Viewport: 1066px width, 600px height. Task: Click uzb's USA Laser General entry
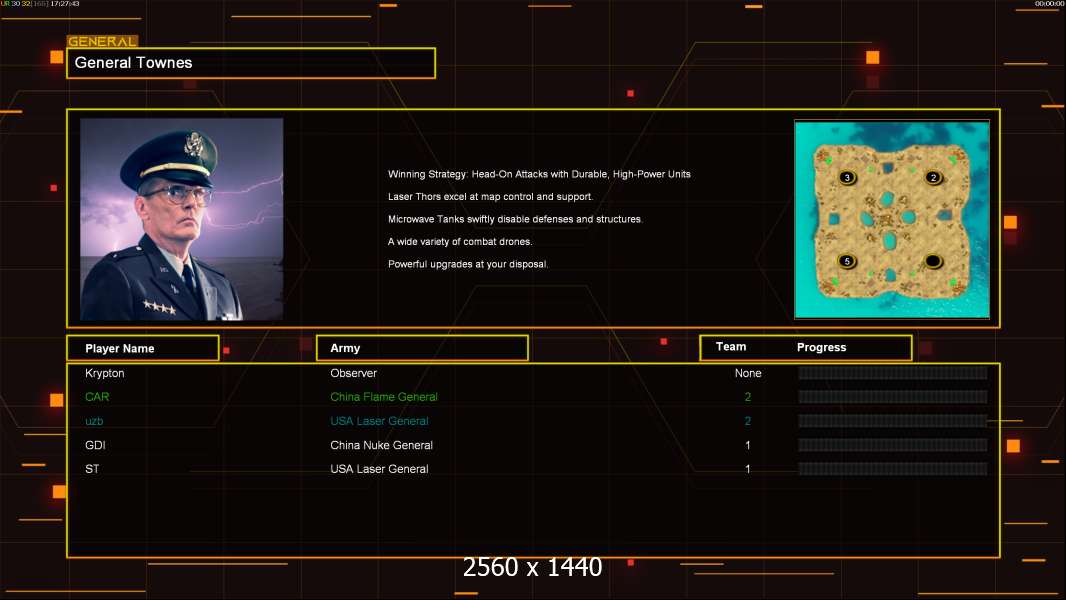[379, 421]
